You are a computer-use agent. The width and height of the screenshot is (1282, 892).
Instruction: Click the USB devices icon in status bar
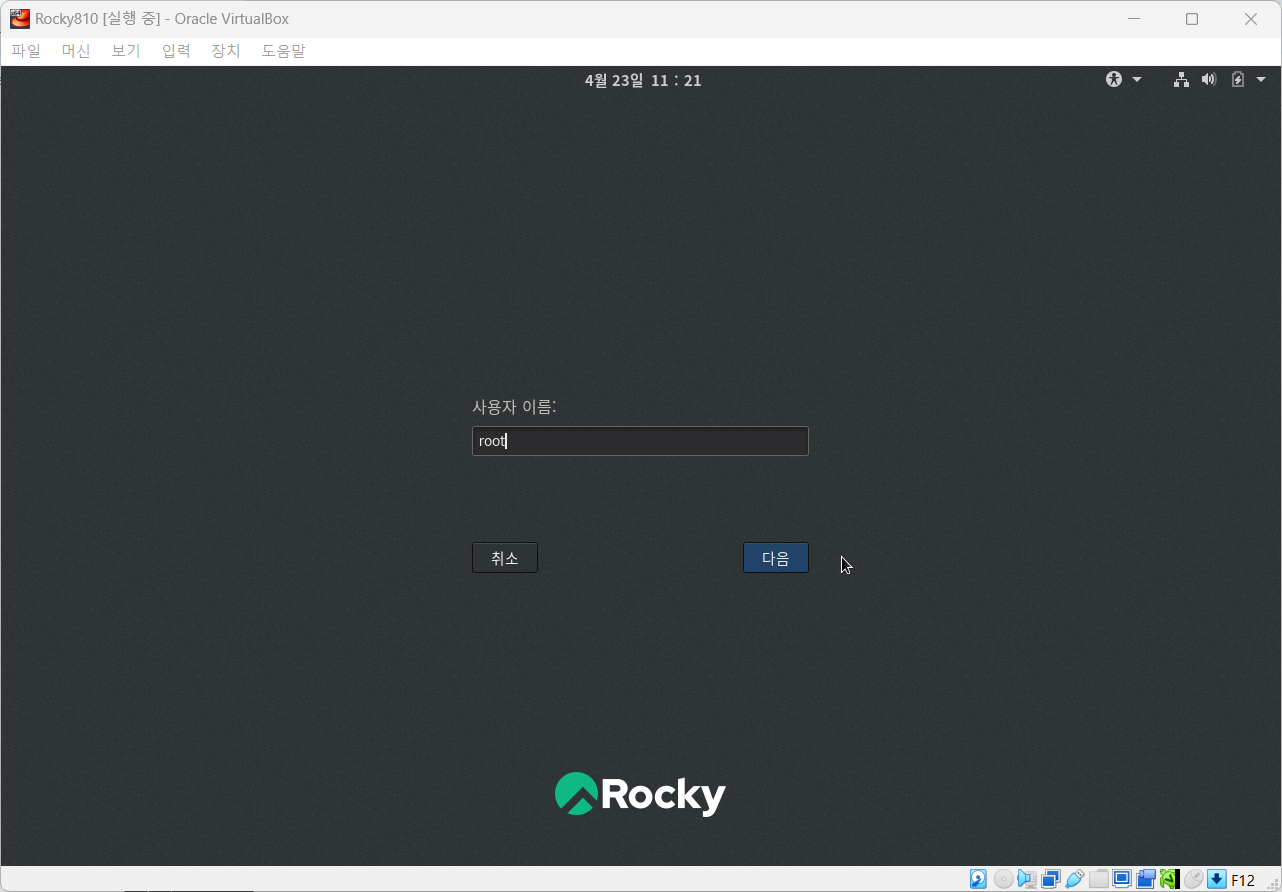(x=1075, y=879)
